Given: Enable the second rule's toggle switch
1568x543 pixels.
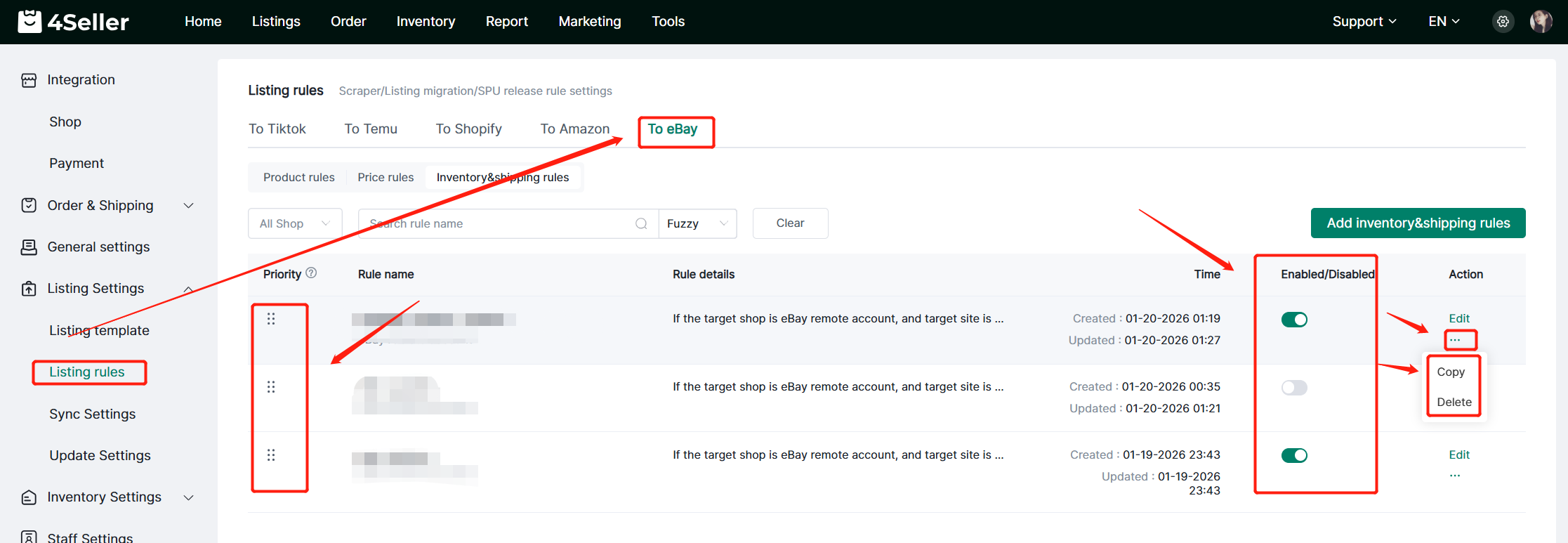Looking at the screenshot, I should [1293, 388].
